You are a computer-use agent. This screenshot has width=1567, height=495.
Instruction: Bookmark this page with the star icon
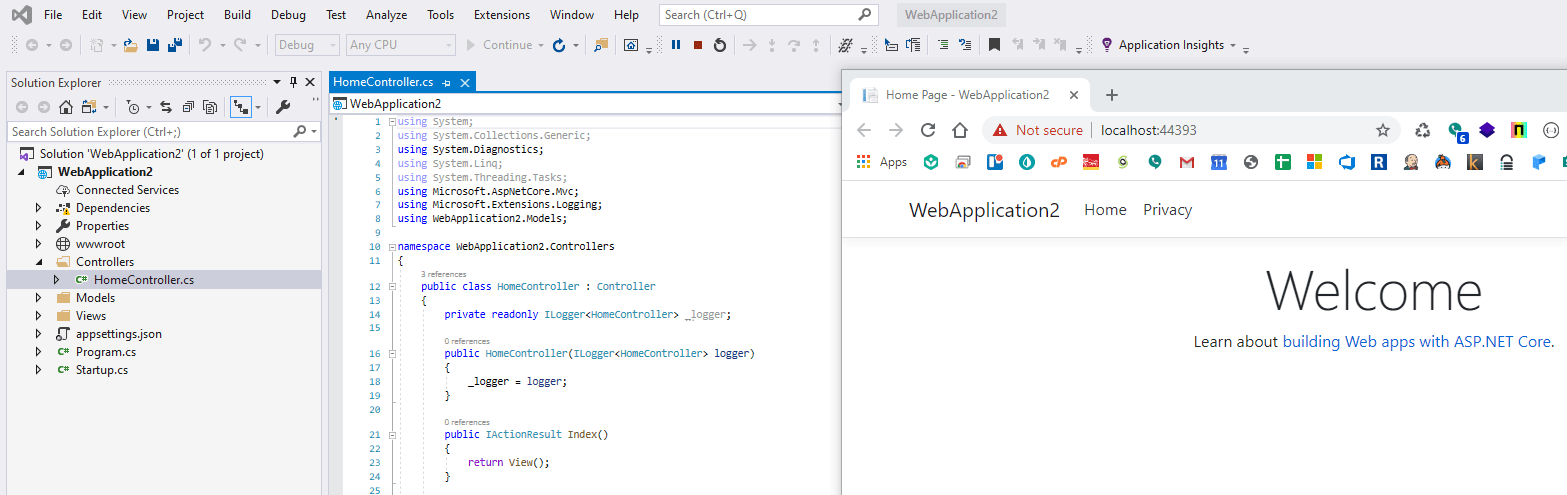pyautogui.click(x=1383, y=130)
